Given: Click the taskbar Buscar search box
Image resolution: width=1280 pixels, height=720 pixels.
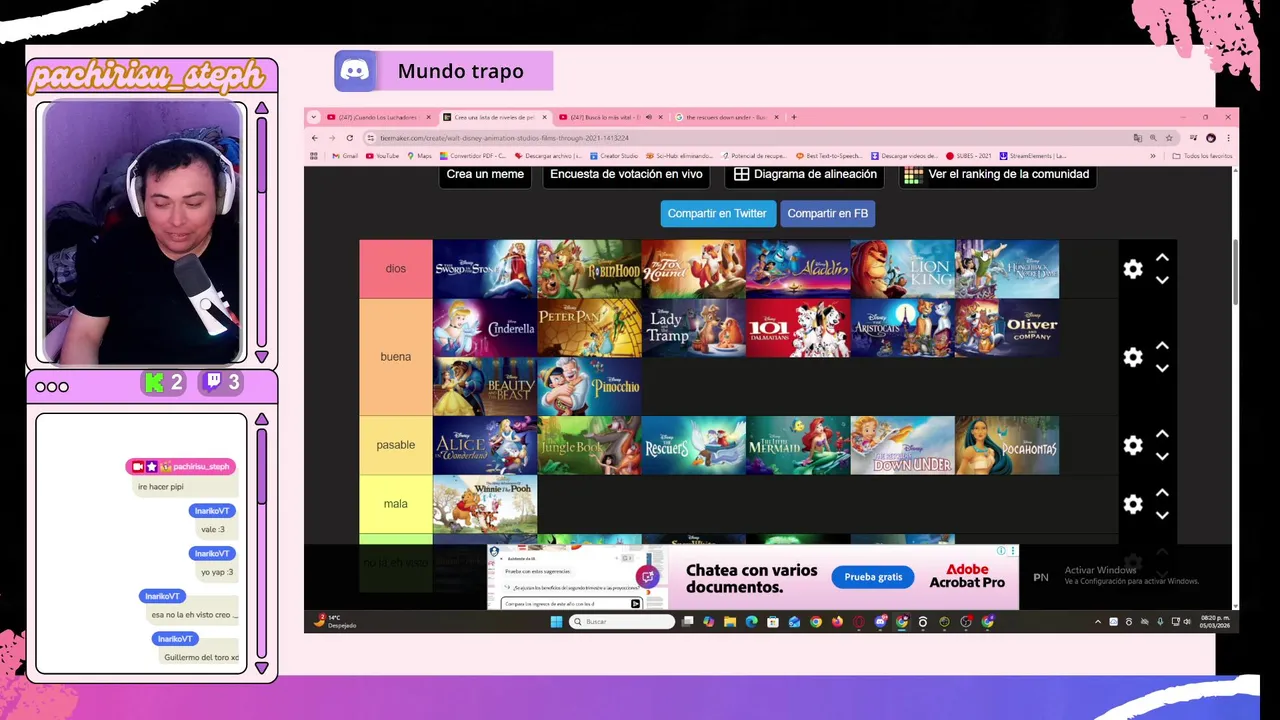Looking at the screenshot, I should click(x=622, y=622).
